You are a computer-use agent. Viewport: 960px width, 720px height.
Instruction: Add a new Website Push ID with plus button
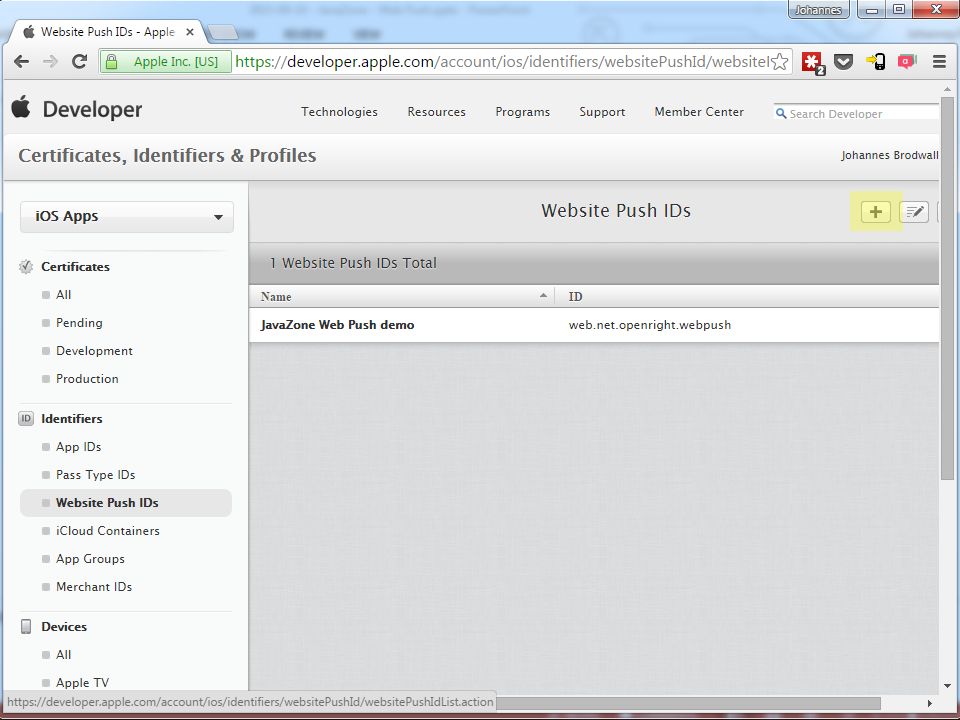pyautogui.click(x=876, y=212)
